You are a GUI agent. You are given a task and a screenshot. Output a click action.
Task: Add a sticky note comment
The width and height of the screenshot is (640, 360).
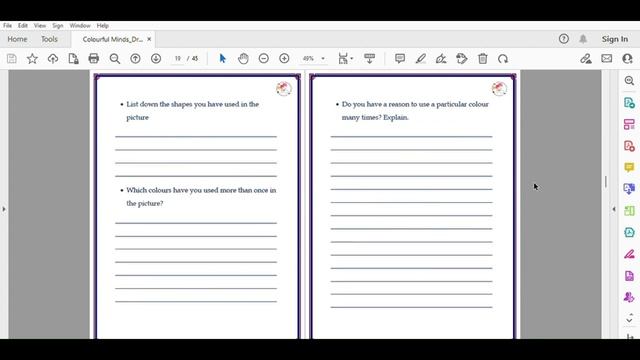400,59
